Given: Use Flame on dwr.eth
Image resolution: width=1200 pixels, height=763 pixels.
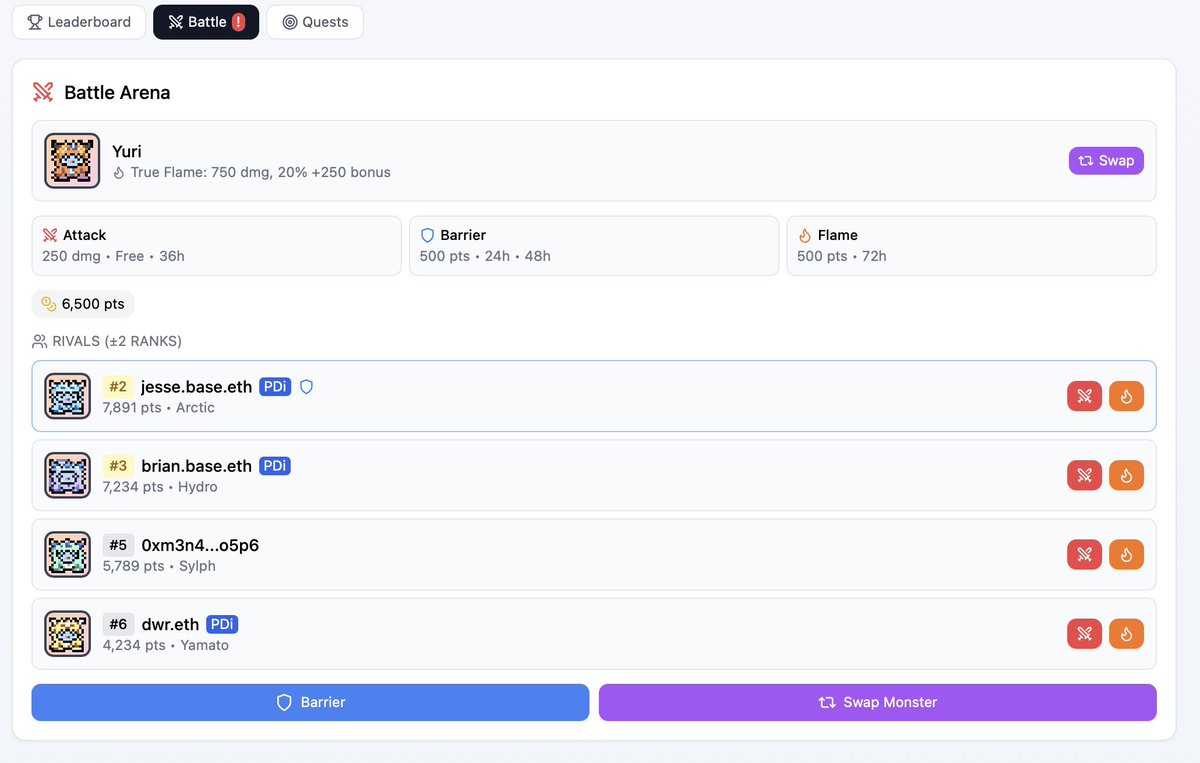Looking at the screenshot, I should (x=1126, y=633).
